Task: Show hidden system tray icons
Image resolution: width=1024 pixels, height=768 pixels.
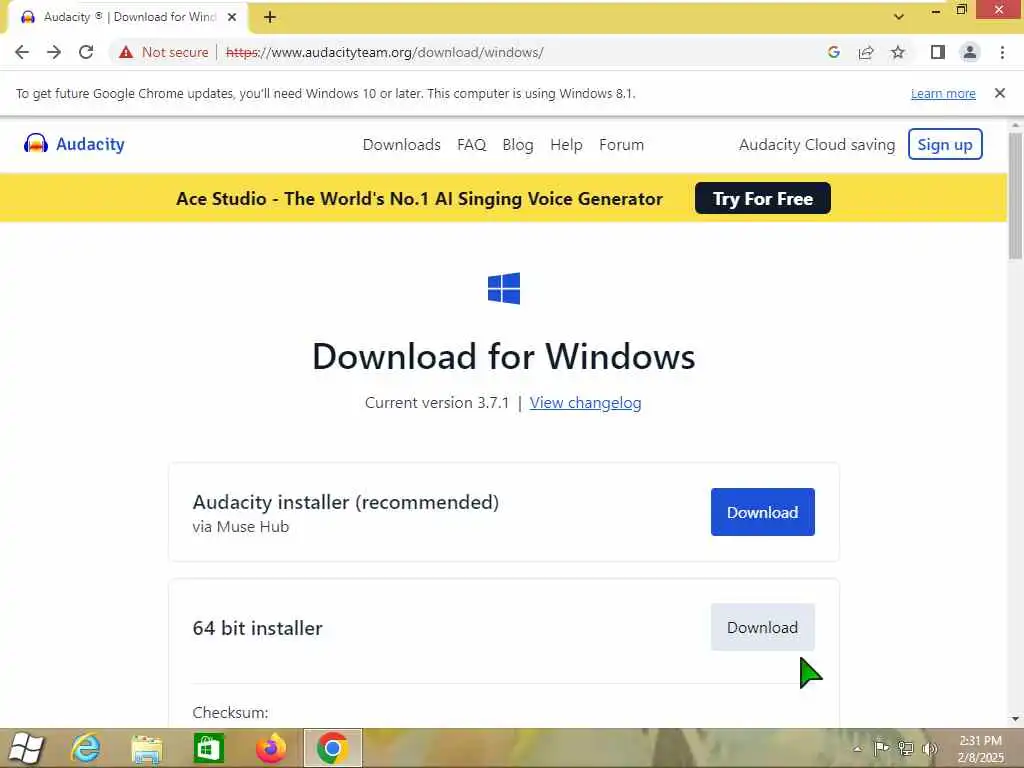Action: tap(857, 749)
